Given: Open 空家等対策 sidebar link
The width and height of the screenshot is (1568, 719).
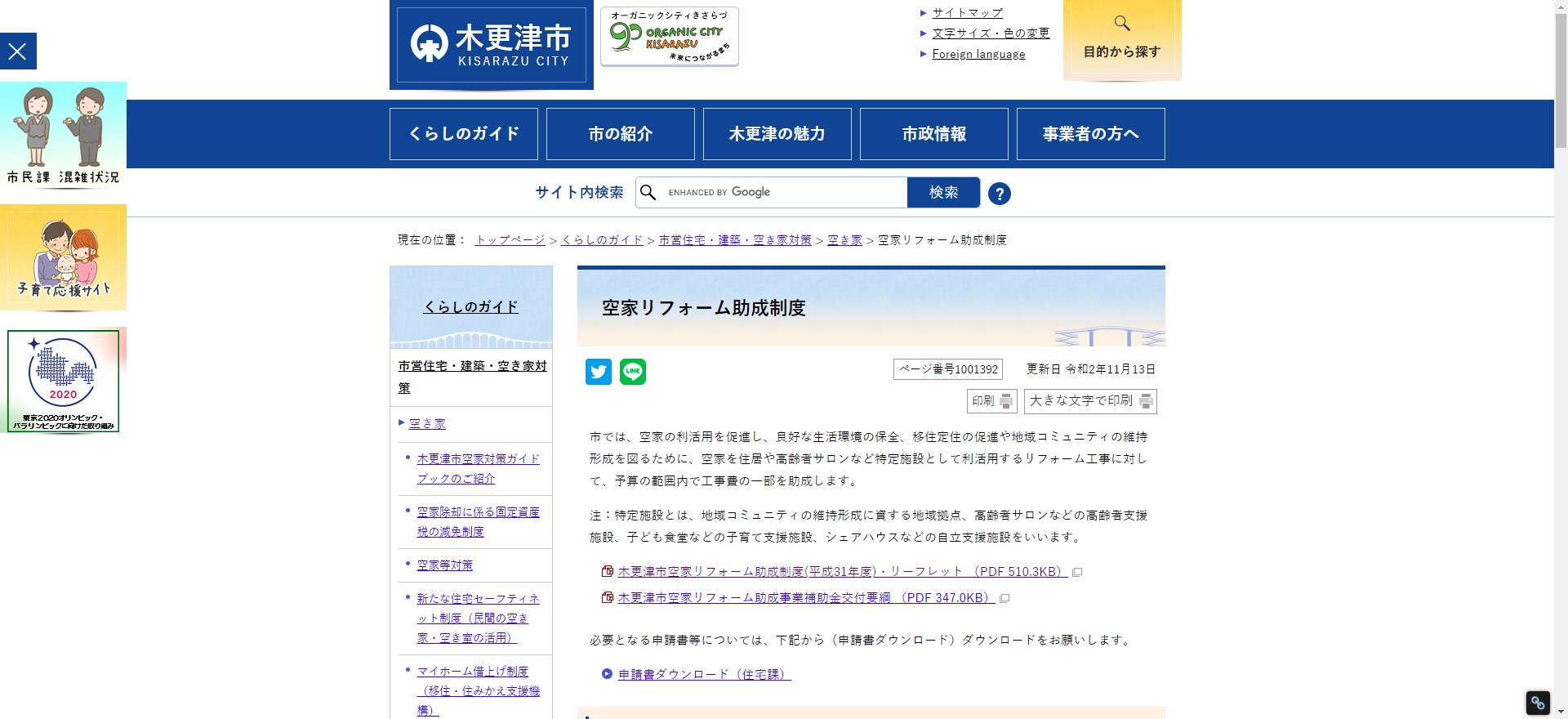Looking at the screenshot, I should 444,565.
